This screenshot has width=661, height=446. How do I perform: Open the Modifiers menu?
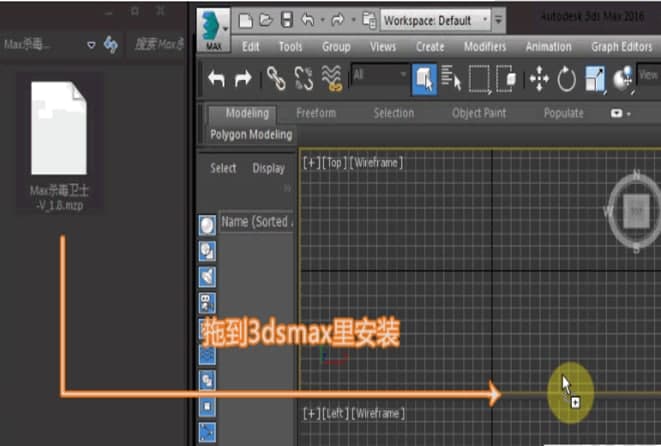[x=485, y=46]
